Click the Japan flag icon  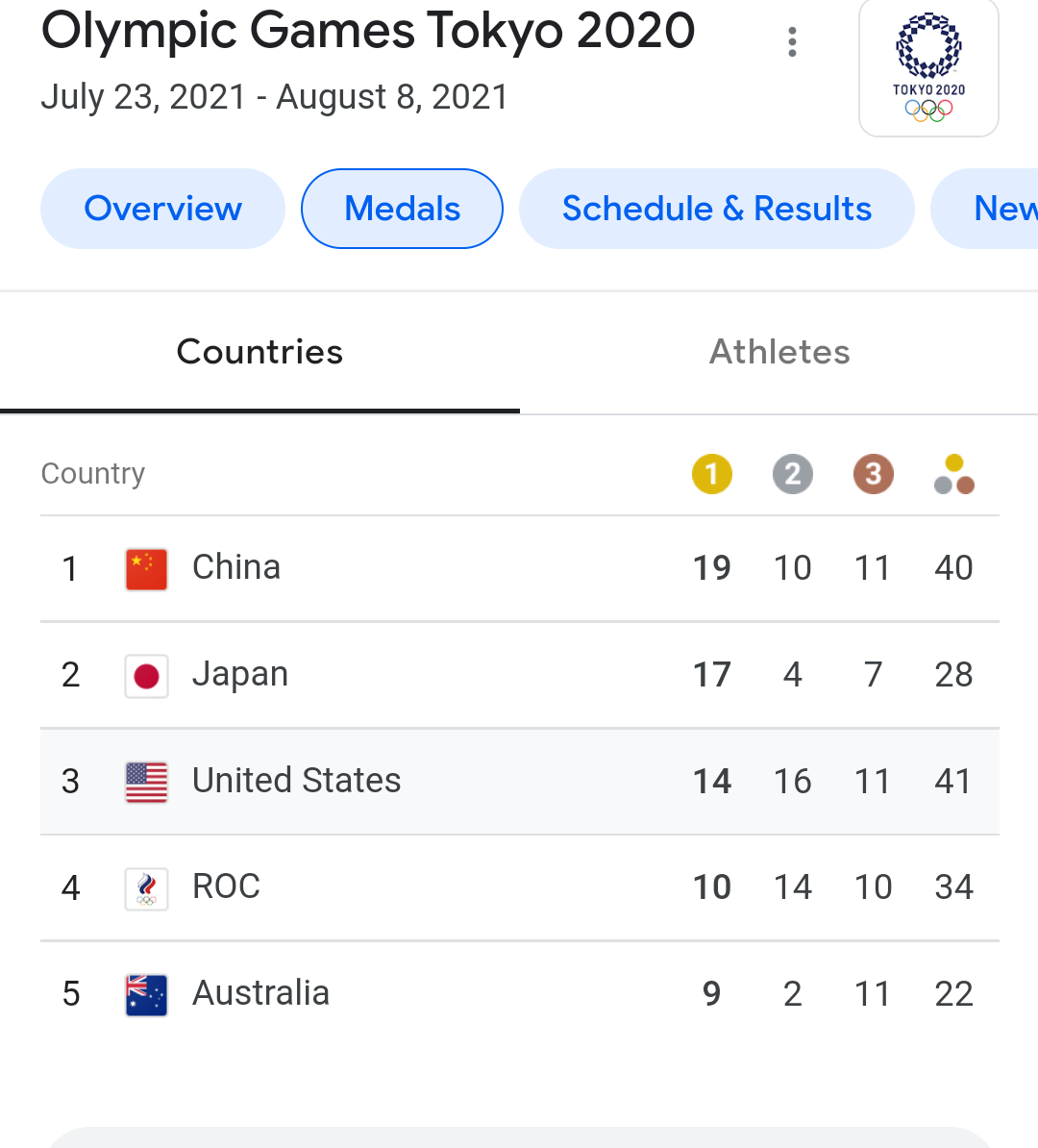[x=147, y=676]
